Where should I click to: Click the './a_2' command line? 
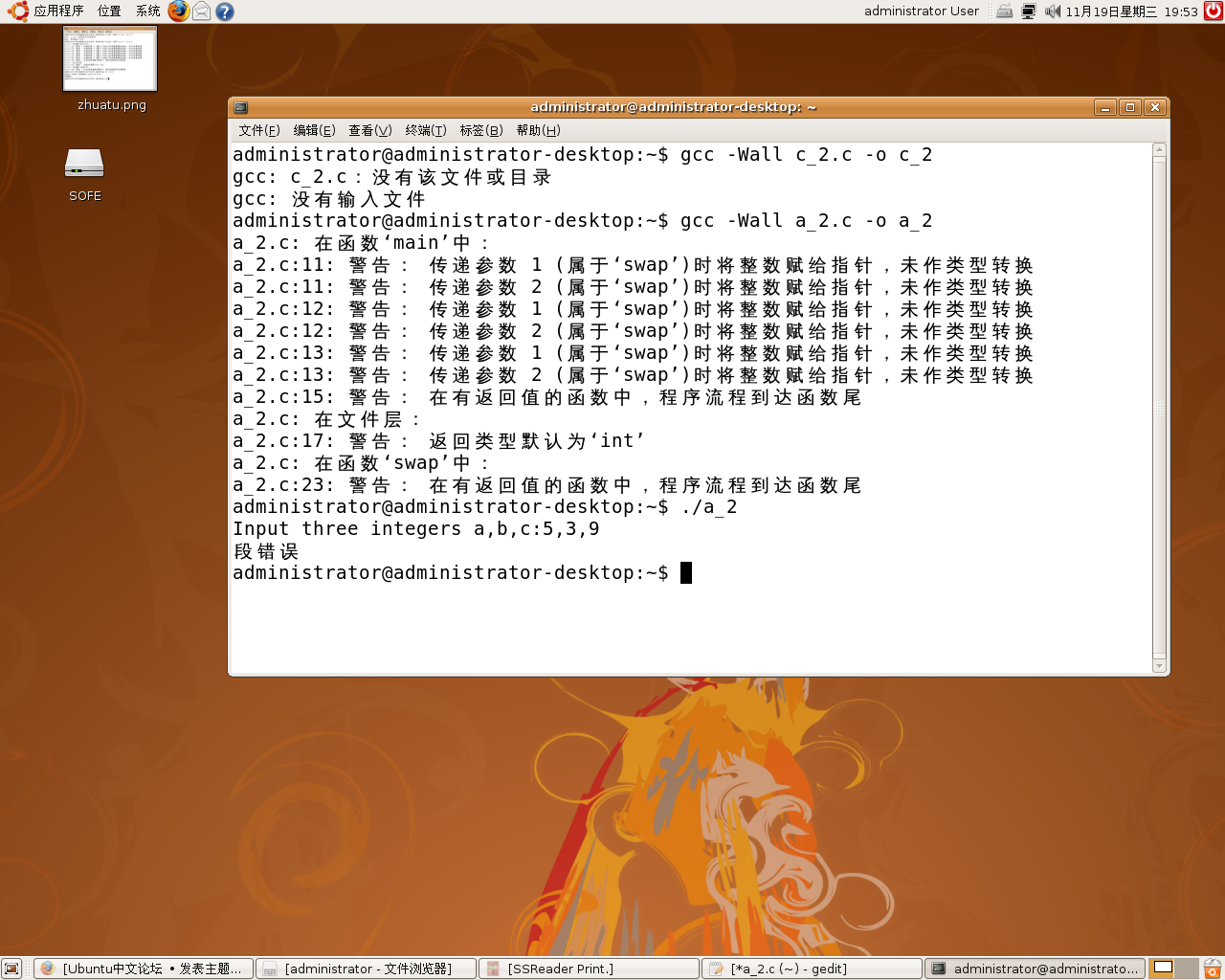(485, 507)
